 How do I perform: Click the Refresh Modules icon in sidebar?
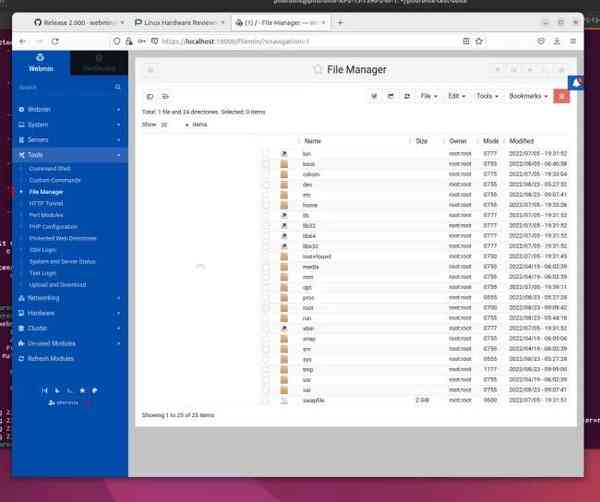point(22,358)
